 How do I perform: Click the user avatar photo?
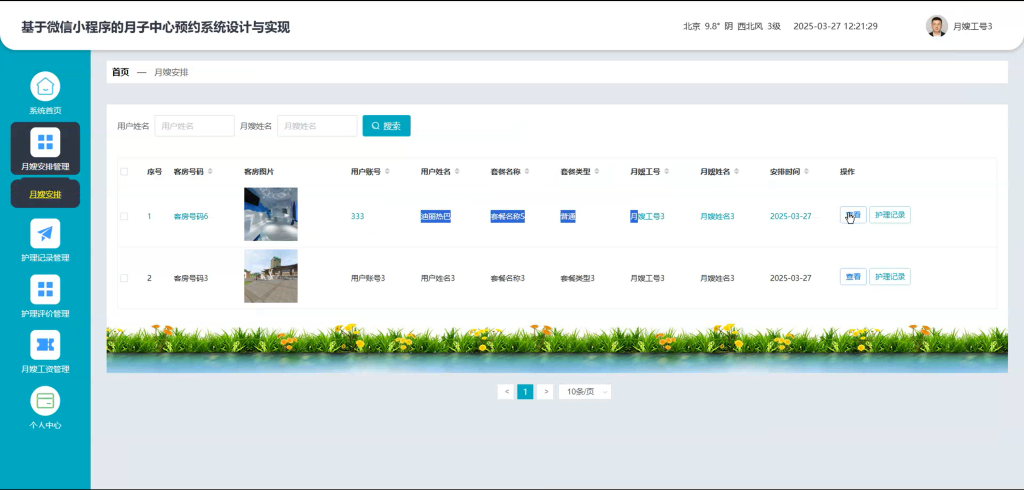(936, 26)
